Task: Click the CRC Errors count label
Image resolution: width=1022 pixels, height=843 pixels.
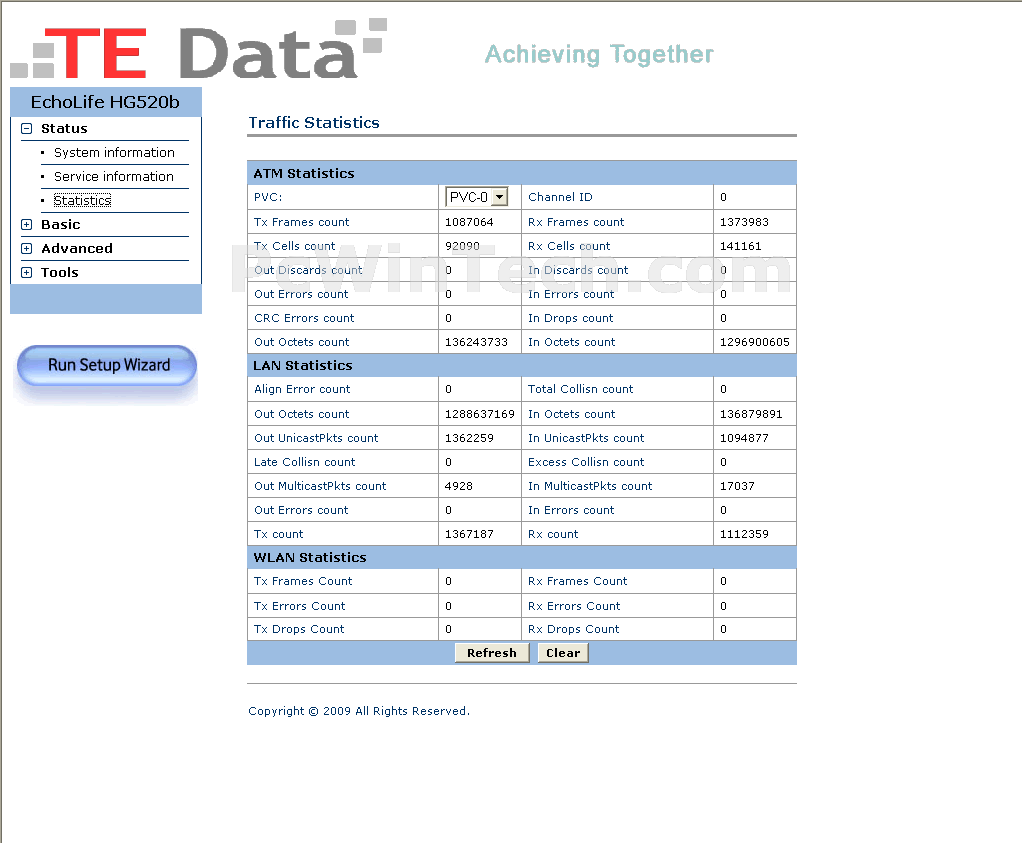Action: [304, 318]
